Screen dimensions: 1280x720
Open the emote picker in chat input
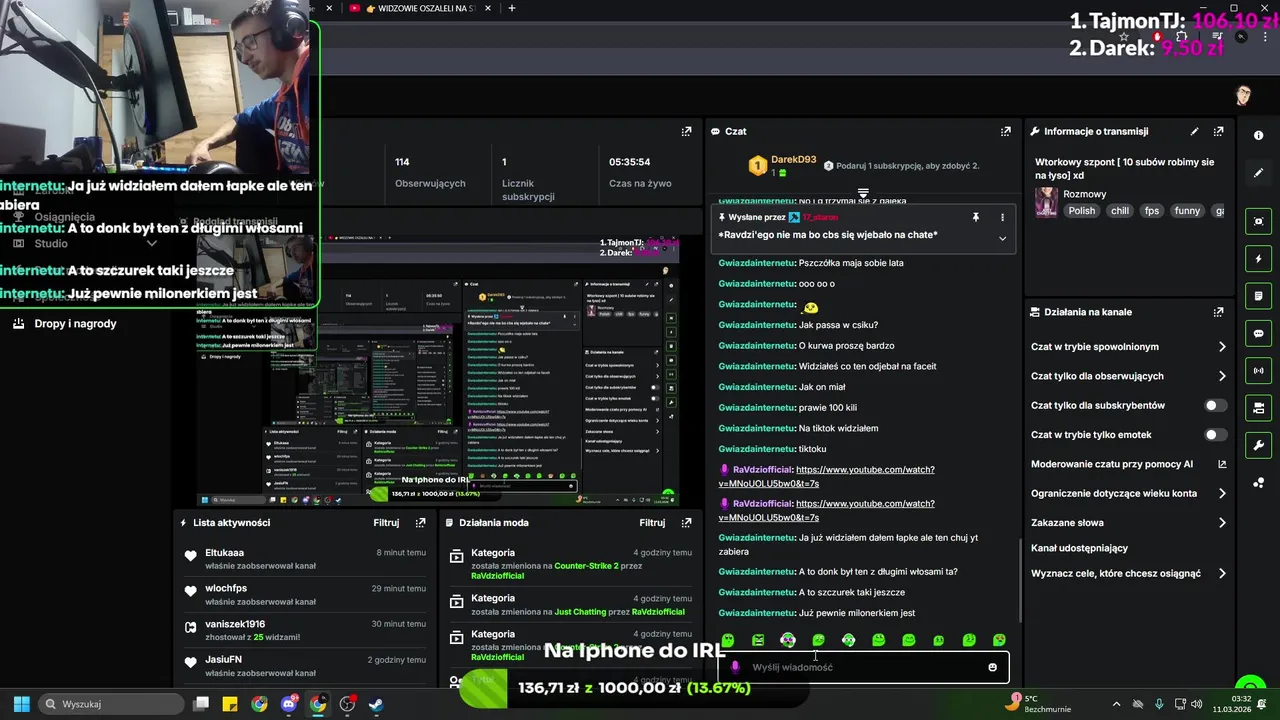pos(992,667)
